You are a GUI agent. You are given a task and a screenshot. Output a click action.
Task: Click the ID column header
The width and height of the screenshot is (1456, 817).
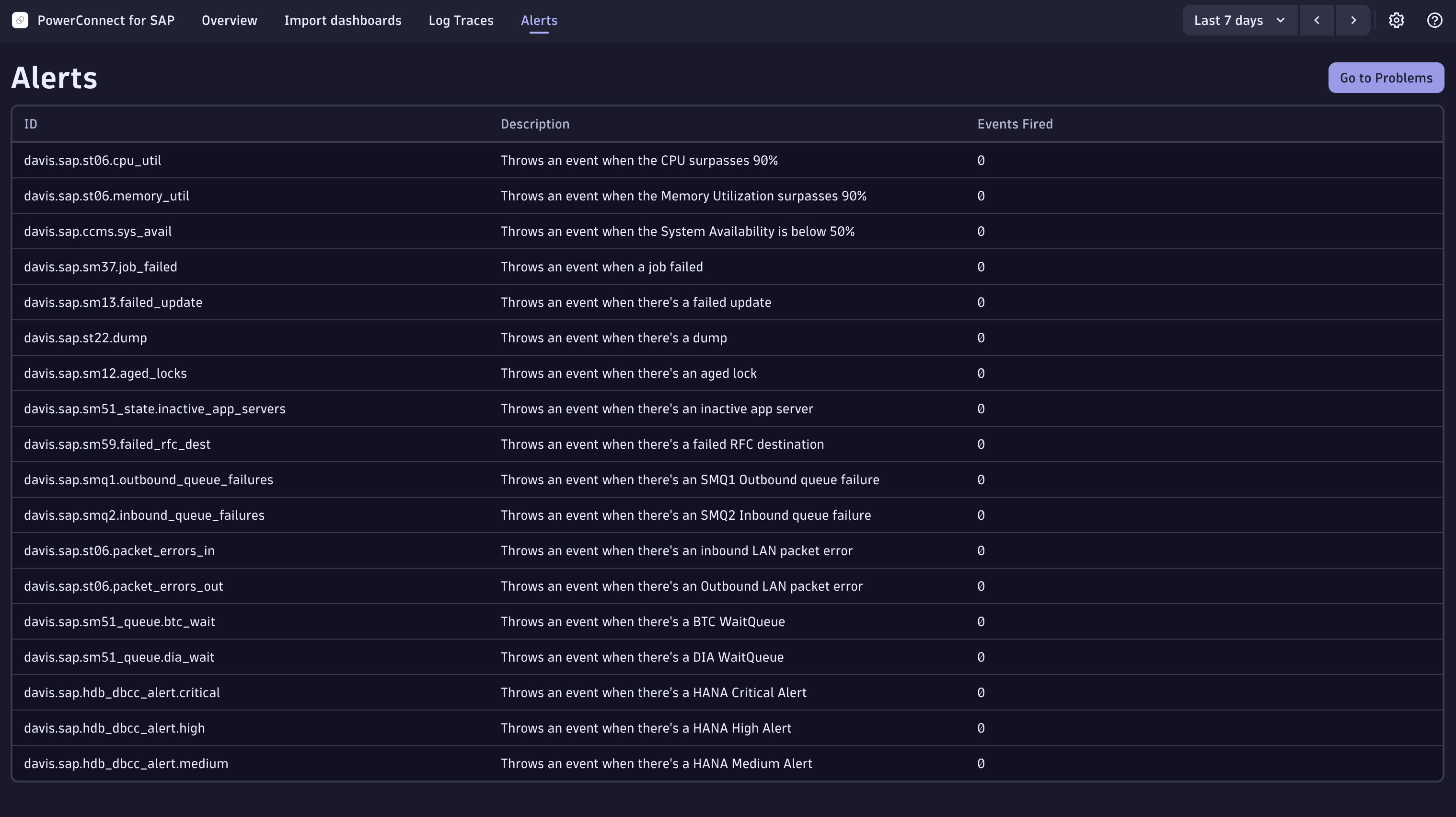[31, 124]
